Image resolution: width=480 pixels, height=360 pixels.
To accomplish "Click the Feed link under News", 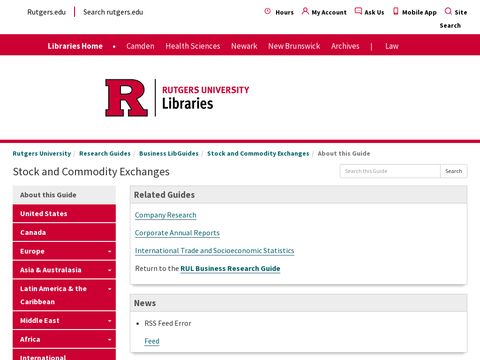I will pyautogui.click(x=152, y=341).
